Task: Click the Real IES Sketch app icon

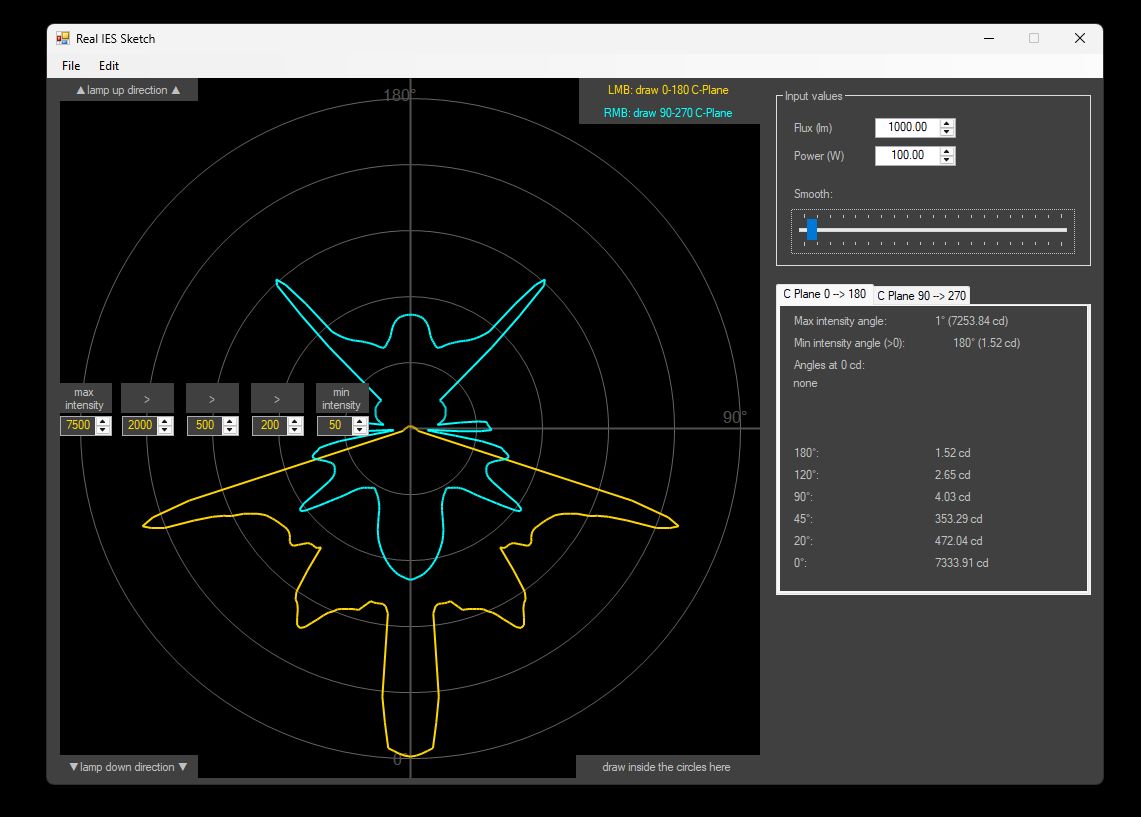Action: pos(63,39)
